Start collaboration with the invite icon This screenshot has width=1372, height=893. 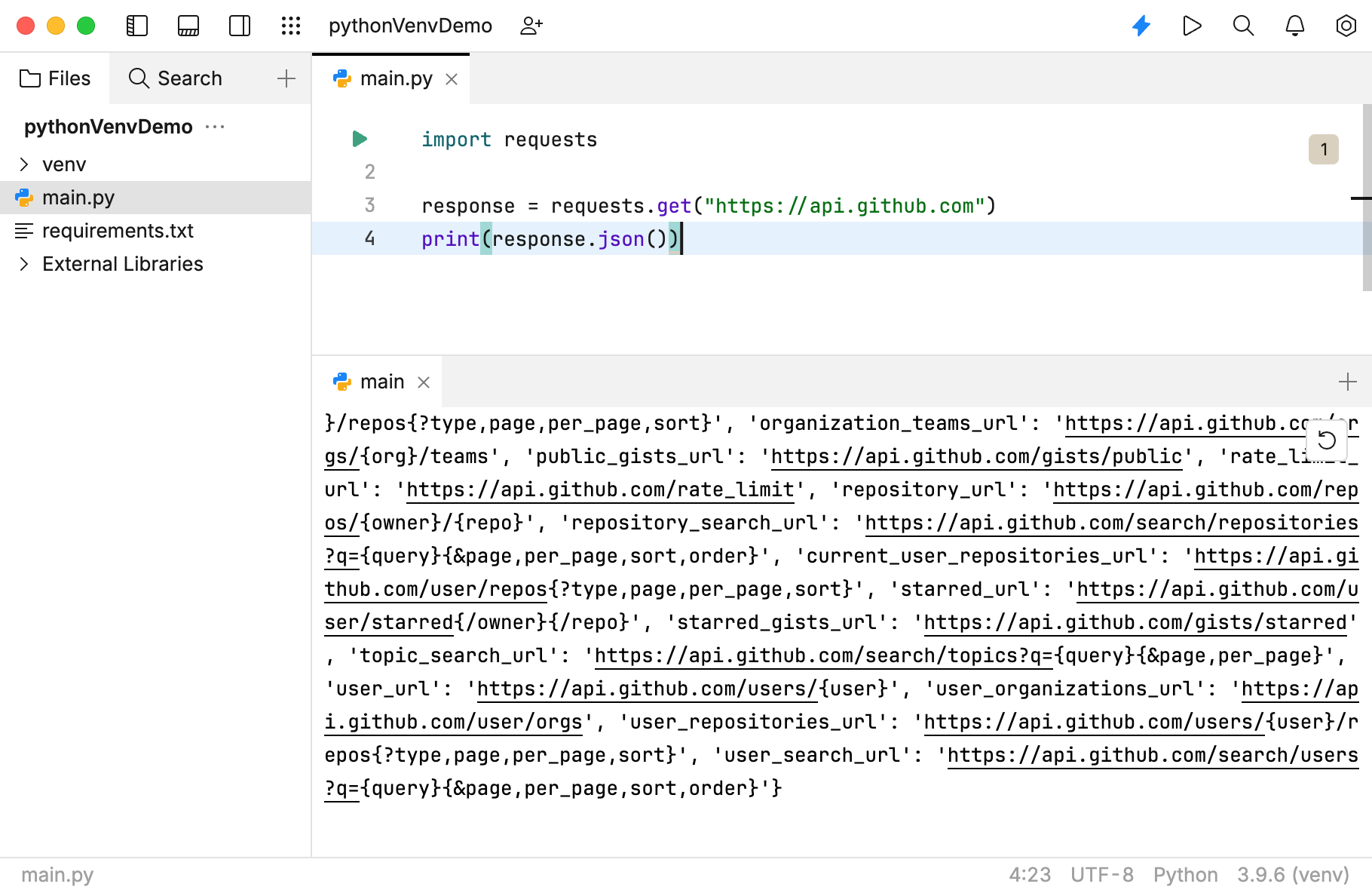[532, 25]
